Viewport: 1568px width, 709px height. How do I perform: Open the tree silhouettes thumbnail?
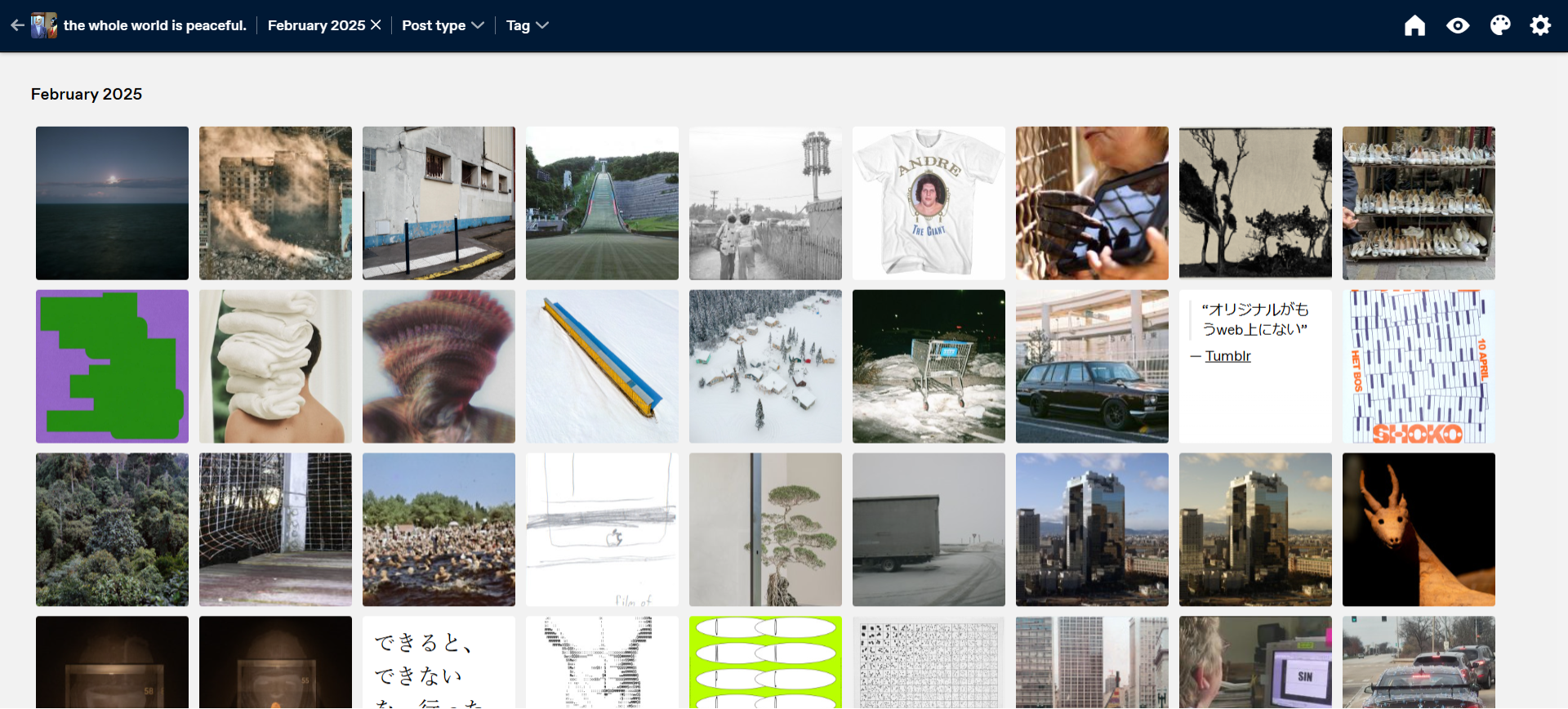click(1255, 203)
